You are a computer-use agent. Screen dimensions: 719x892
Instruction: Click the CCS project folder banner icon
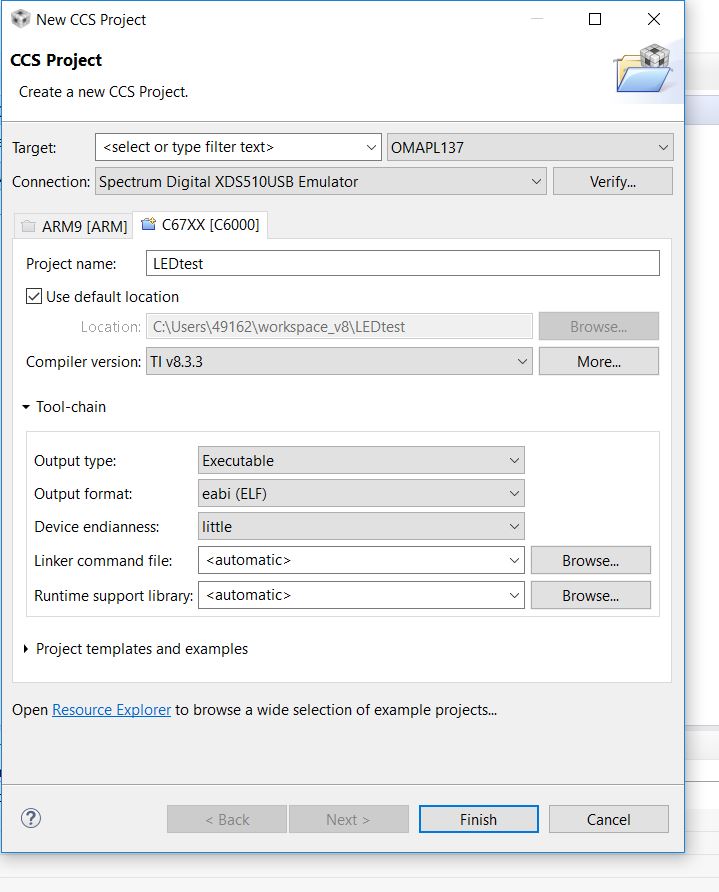pos(644,68)
